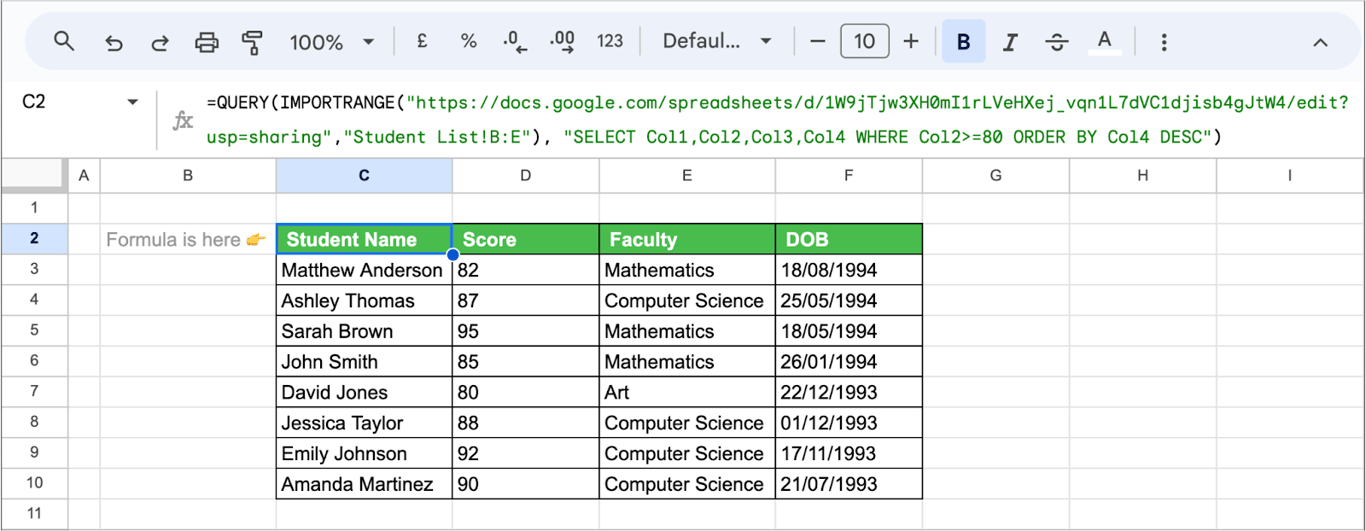Select the score cell 87
The height and width of the screenshot is (531, 1366).
pyautogui.click(x=526, y=300)
